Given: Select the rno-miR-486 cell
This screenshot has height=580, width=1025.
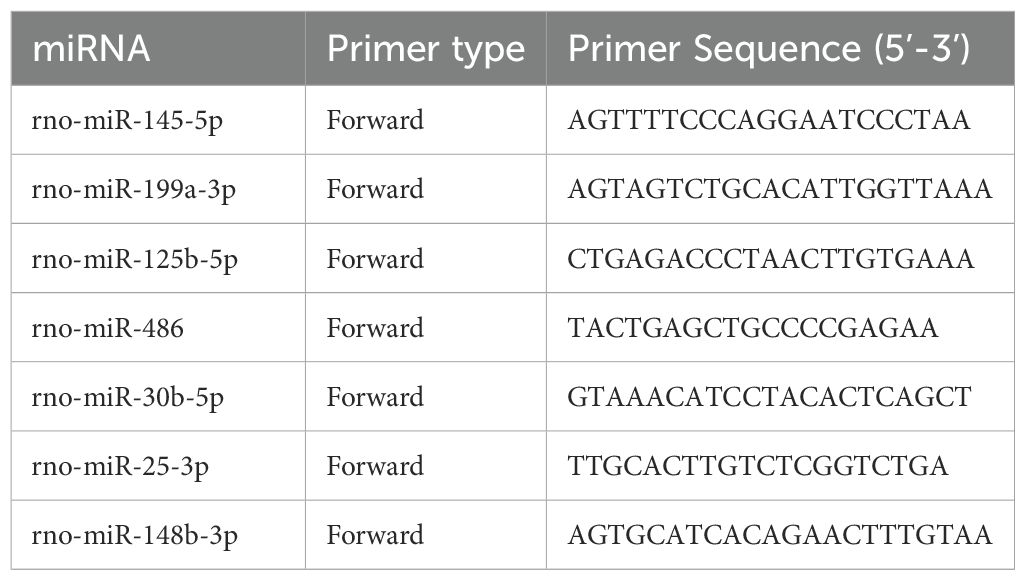Looking at the screenshot, I should point(108,328).
